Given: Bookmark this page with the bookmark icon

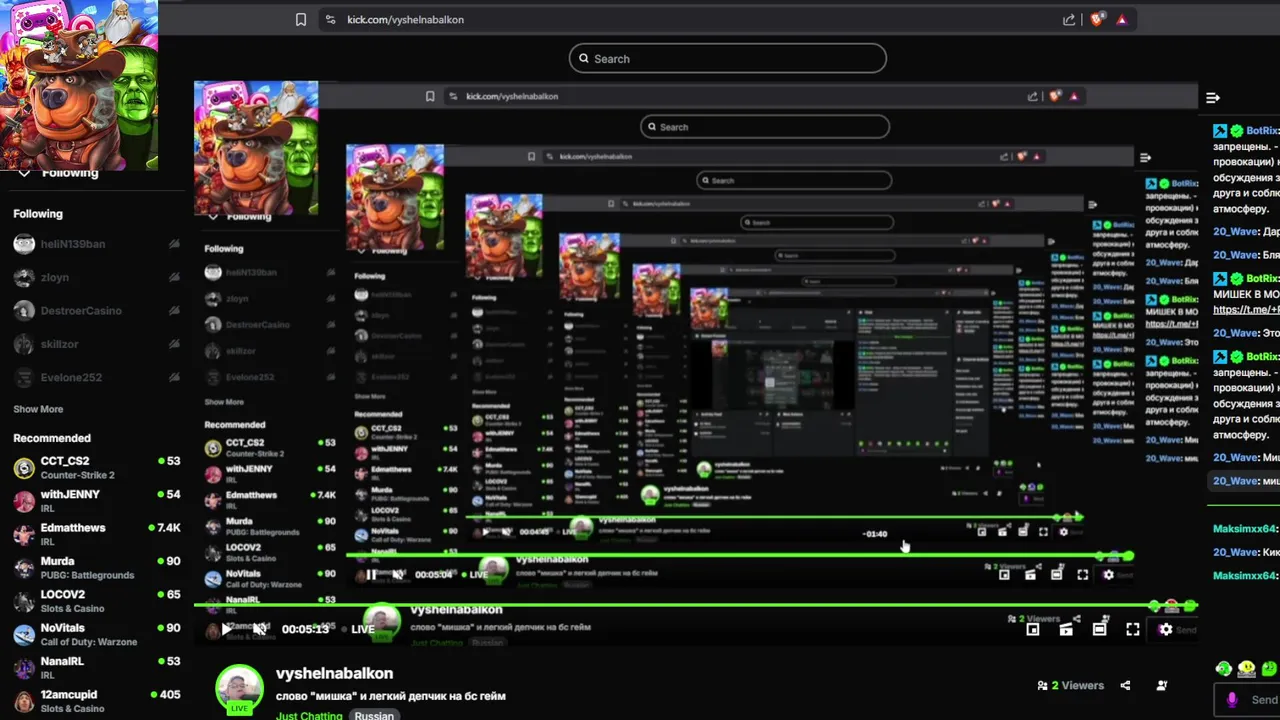Looking at the screenshot, I should [x=301, y=19].
